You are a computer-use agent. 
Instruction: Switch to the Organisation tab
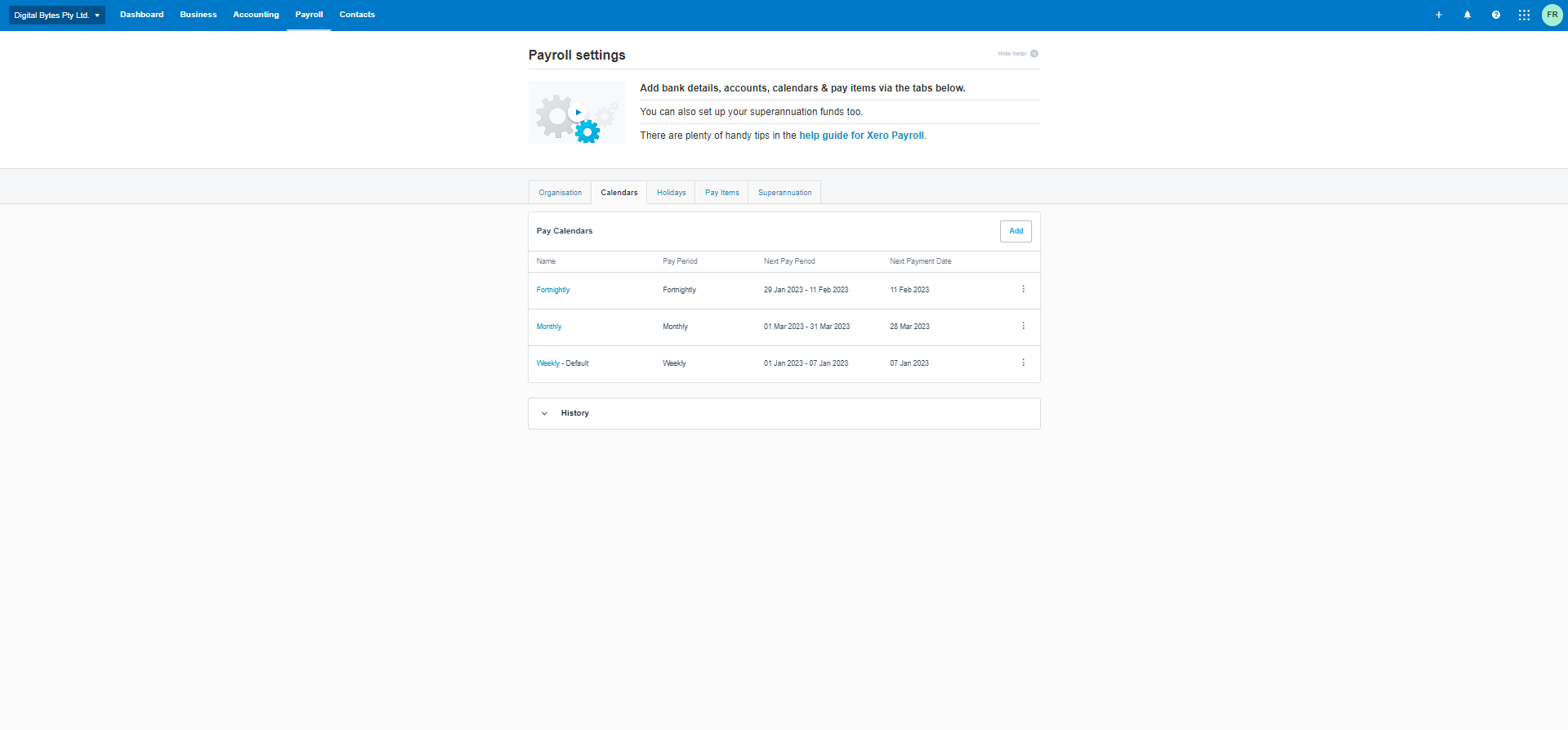560,193
